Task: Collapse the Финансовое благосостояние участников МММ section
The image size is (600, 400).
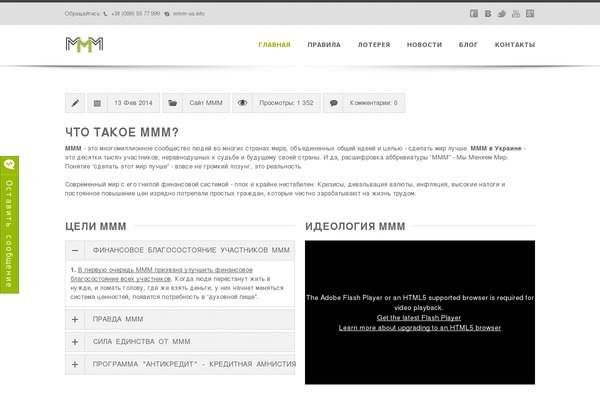Action: 180,250
